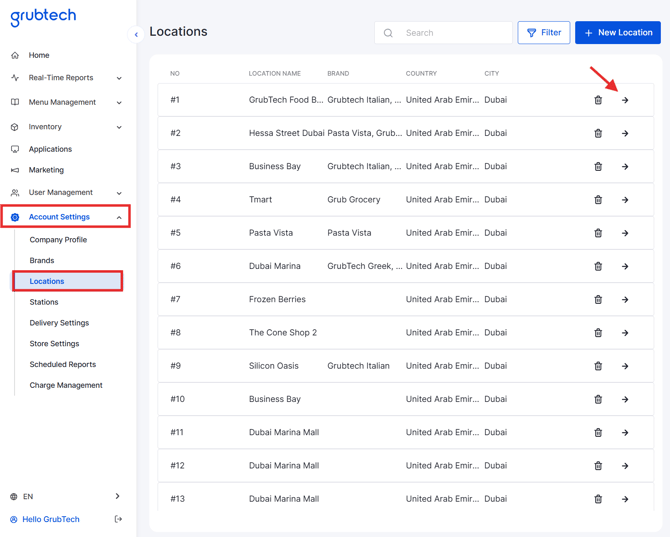The image size is (670, 537).
Task: Open location #11 Dubai Marina Mall arrow
Action: (x=625, y=432)
